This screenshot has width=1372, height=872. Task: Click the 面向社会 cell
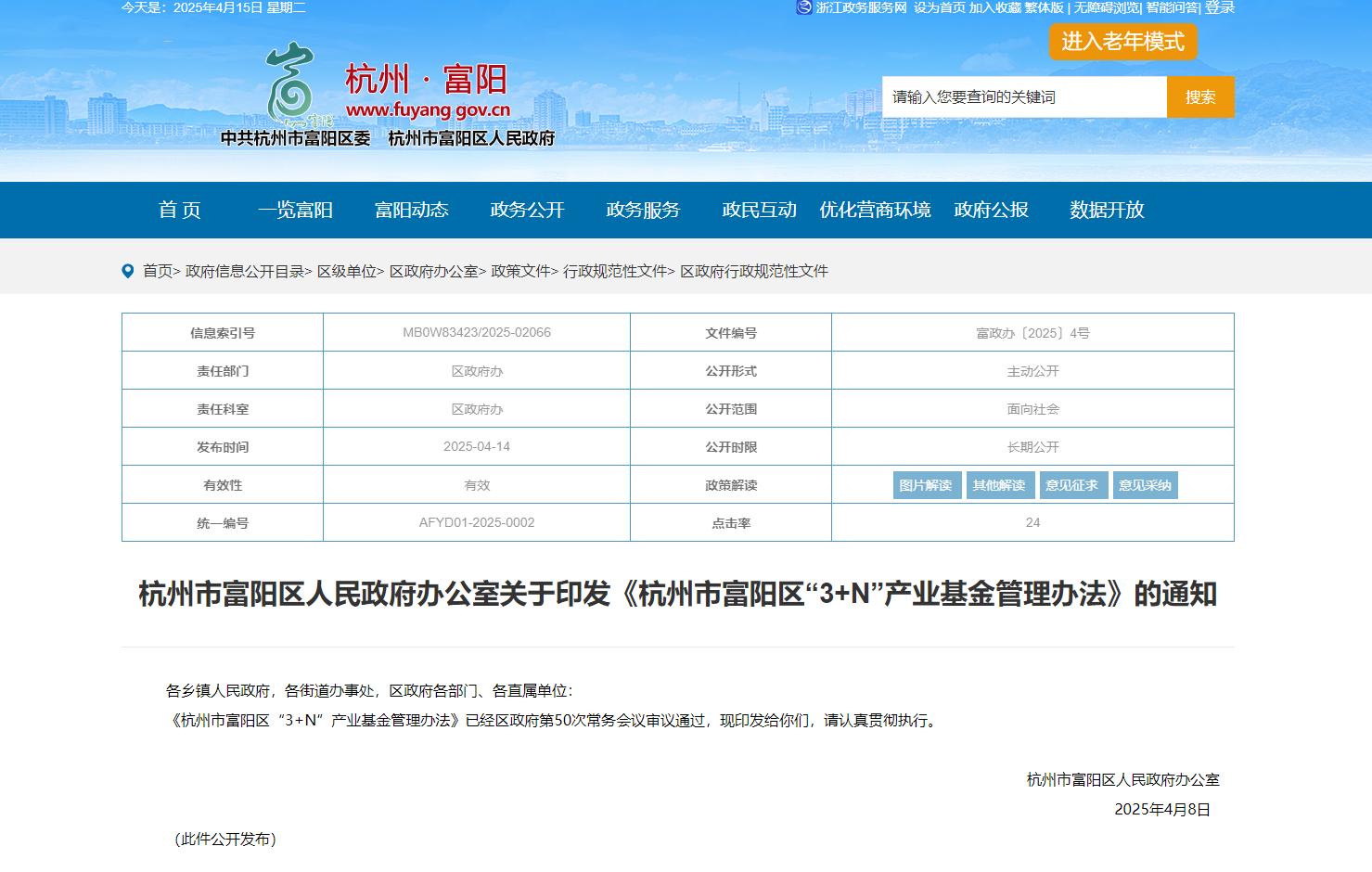point(1032,409)
